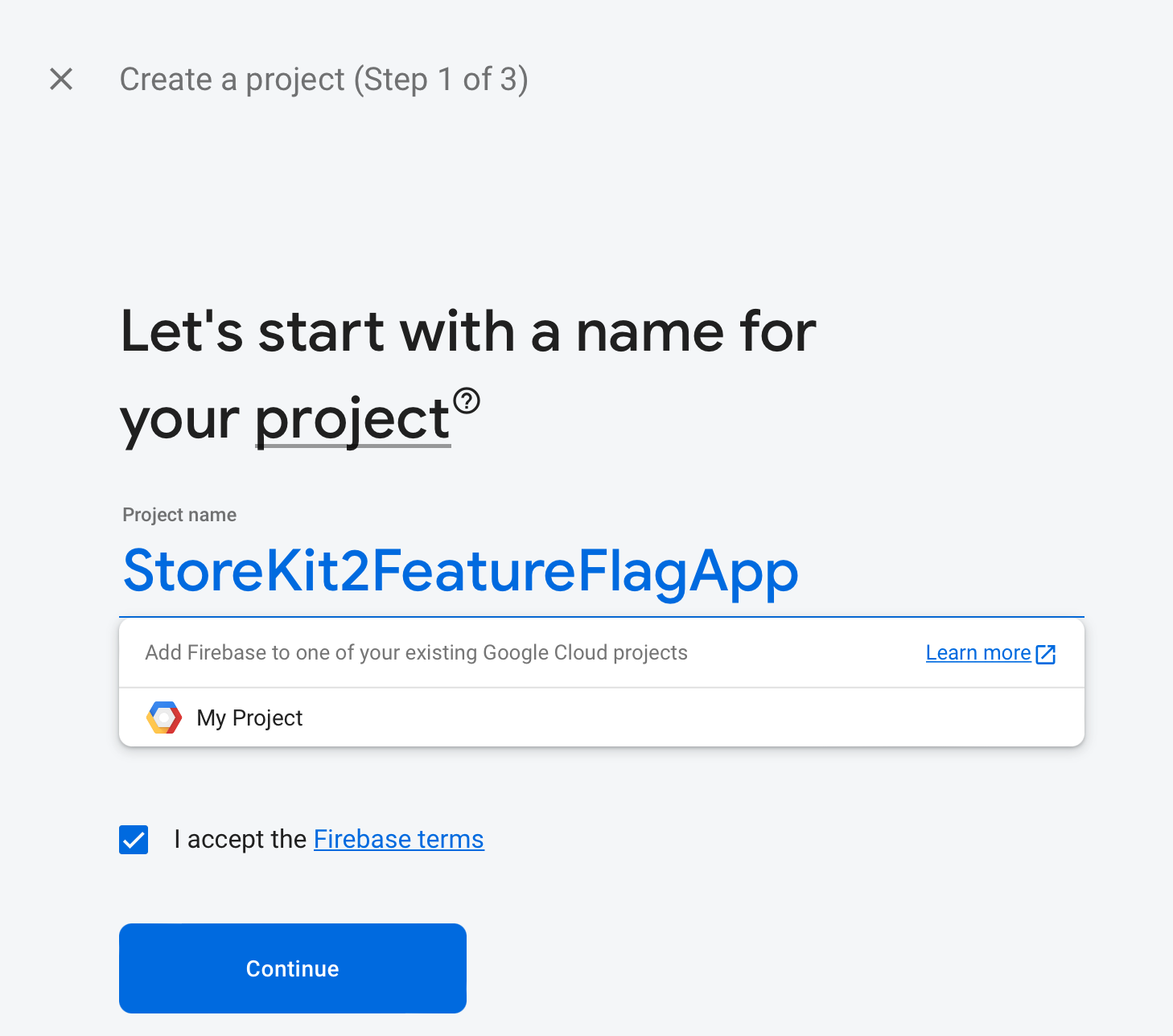Click the I accept the label text
The width and height of the screenshot is (1173, 1036).
tap(241, 839)
